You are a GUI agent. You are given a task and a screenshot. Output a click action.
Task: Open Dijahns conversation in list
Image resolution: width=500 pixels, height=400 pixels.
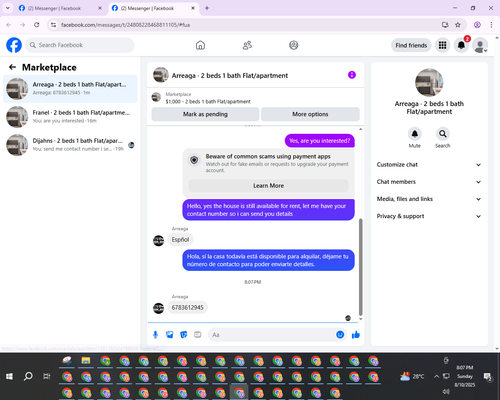point(70,145)
